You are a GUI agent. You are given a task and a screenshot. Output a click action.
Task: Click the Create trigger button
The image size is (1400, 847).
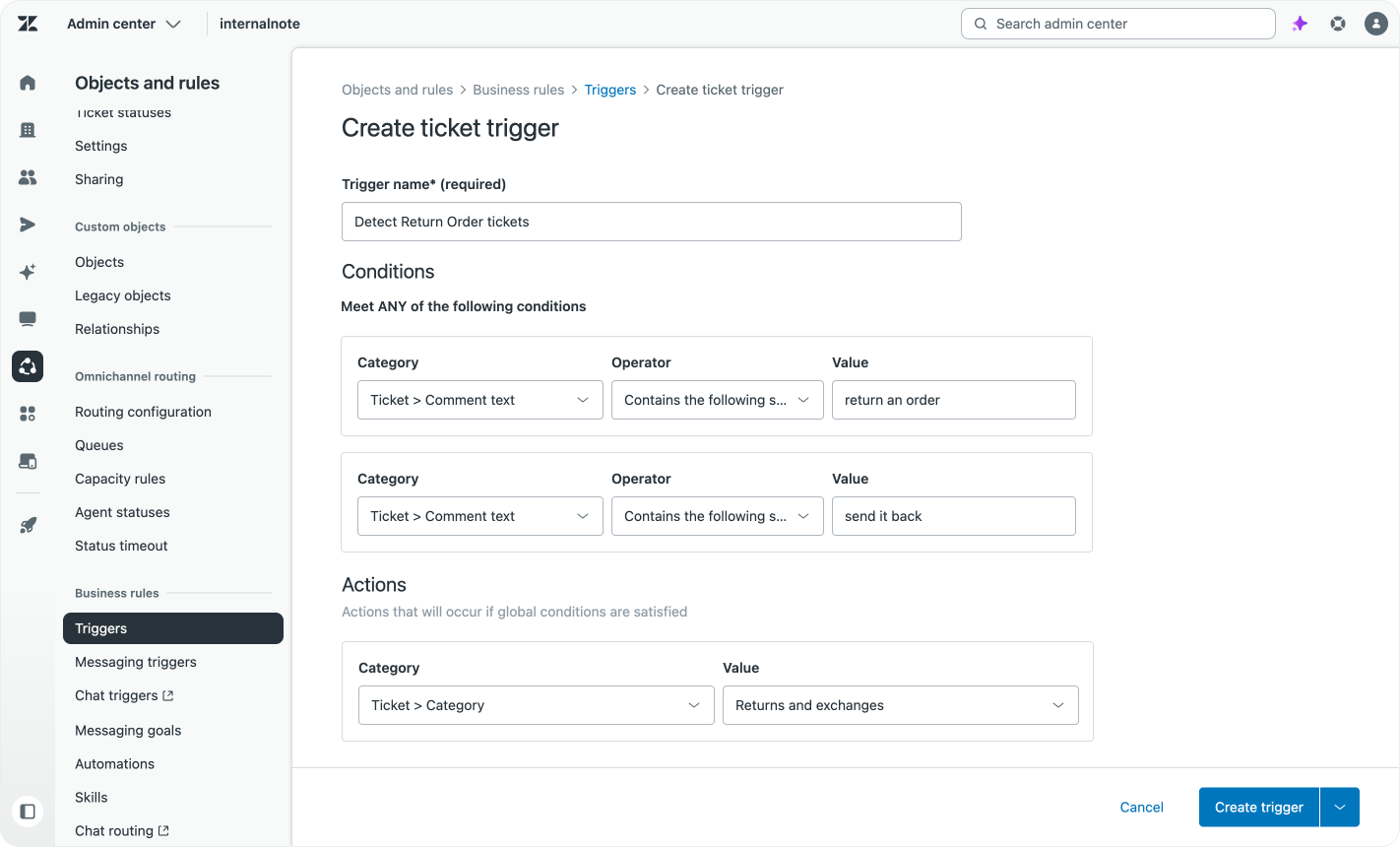(x=1258, y=807)
